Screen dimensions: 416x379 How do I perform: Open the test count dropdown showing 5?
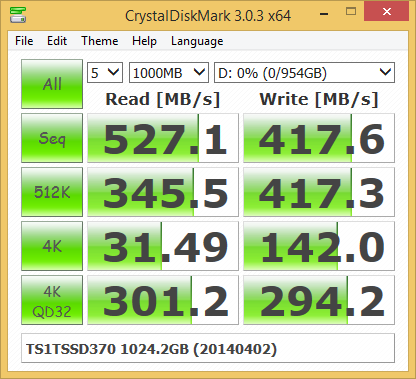point(105,73)
